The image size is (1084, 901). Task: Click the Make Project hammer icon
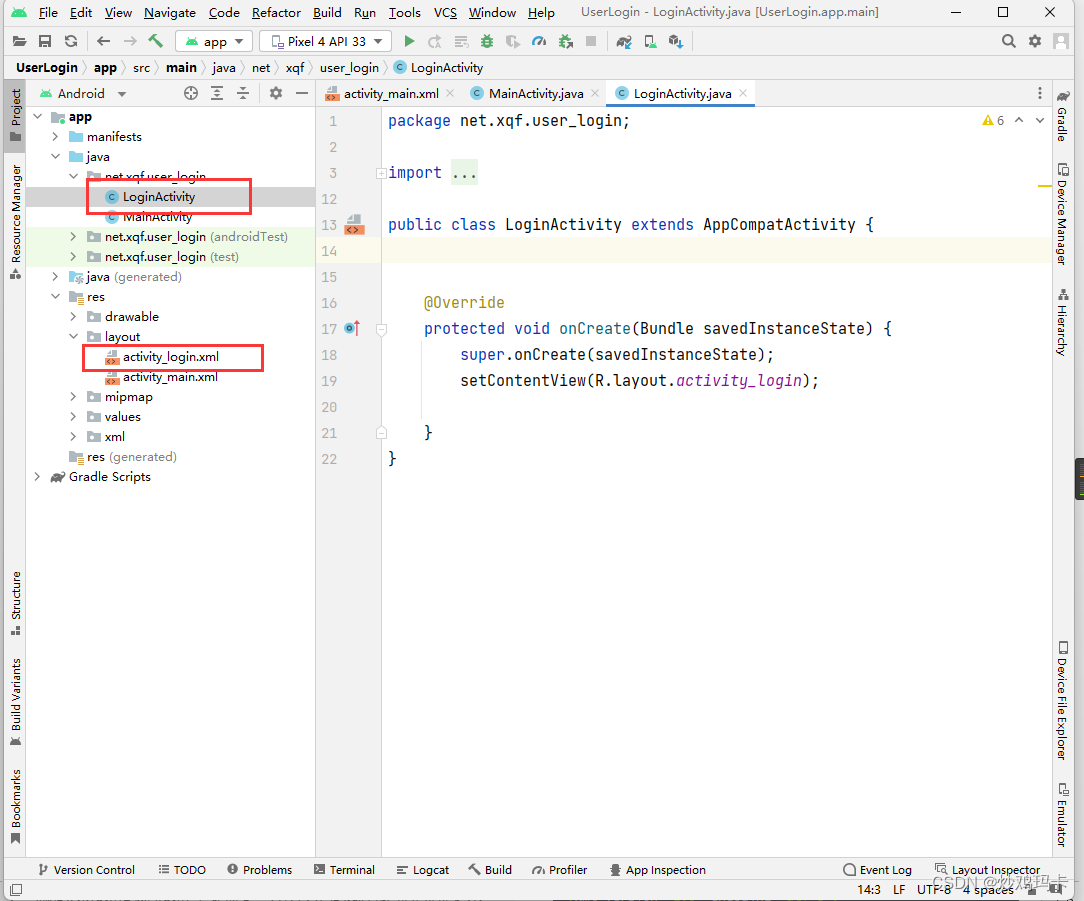click(x=156, y=41)
